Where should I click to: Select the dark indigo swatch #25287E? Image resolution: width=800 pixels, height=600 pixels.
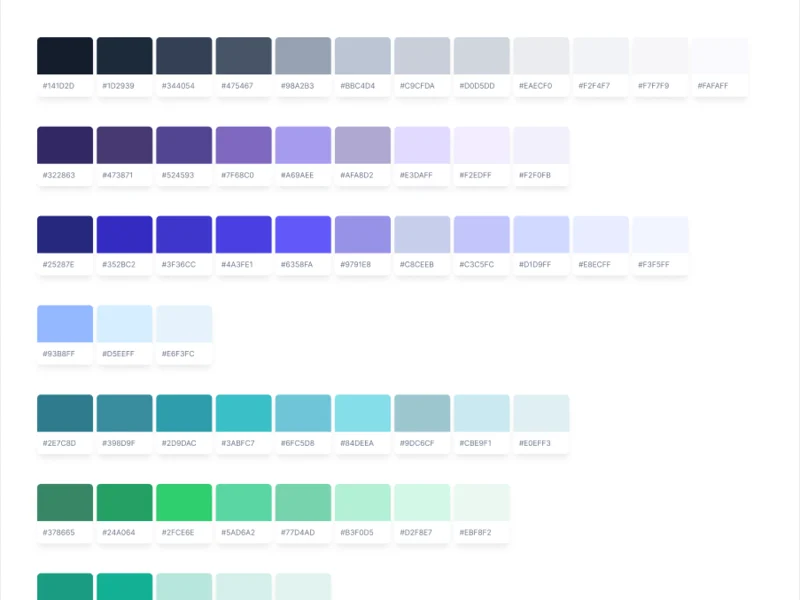pos(65,234)
